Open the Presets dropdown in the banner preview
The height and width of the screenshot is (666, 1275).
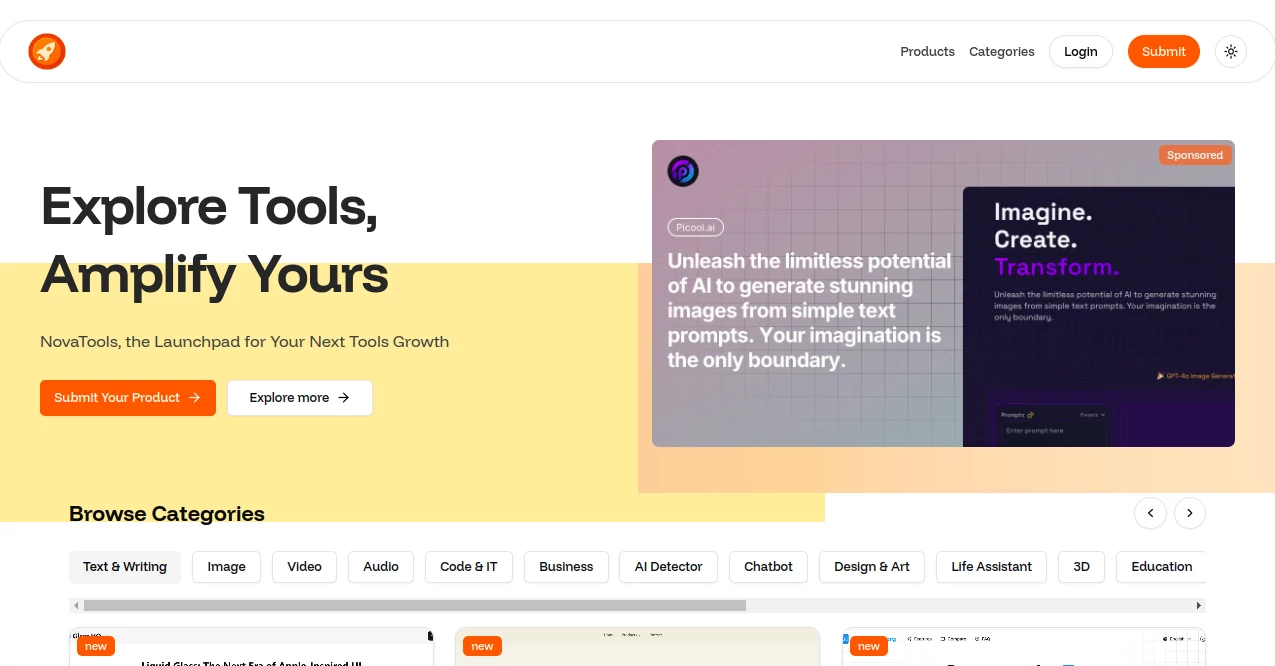[1093, 414]
